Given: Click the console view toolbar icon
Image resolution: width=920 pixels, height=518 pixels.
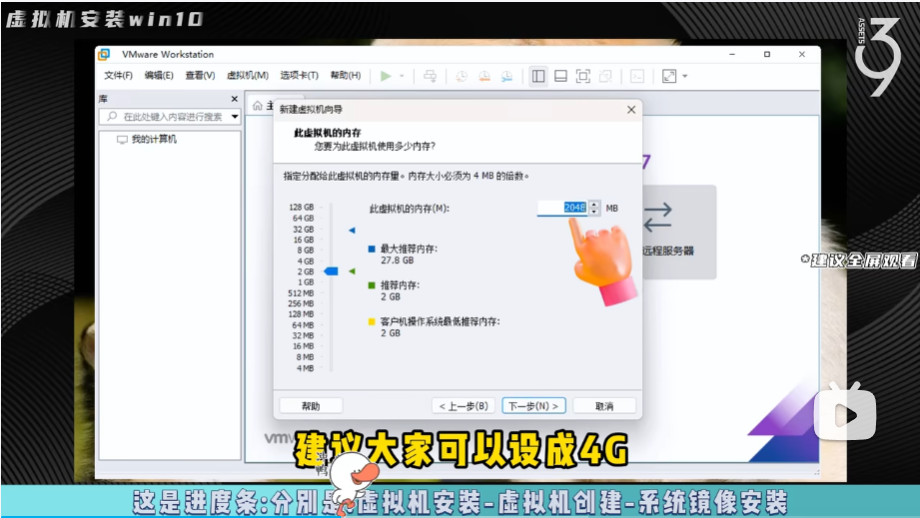Looking at the screenshot, I should click(636, 76).
